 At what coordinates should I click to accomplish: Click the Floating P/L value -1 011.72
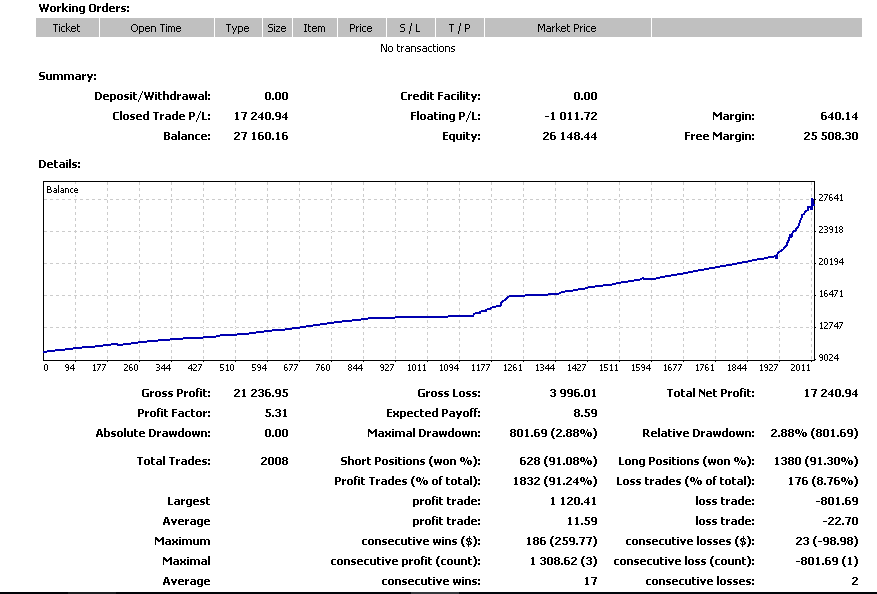570,116
